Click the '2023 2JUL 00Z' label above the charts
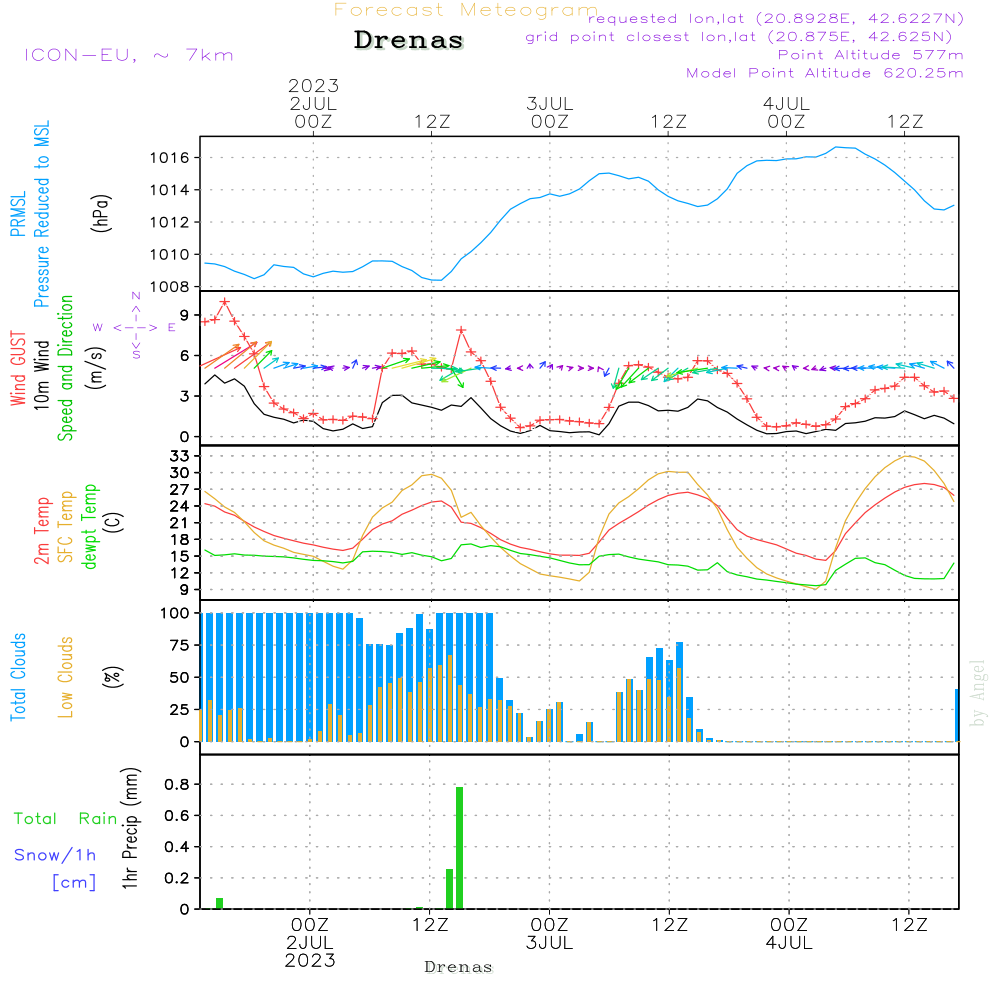 click(313, 103)
